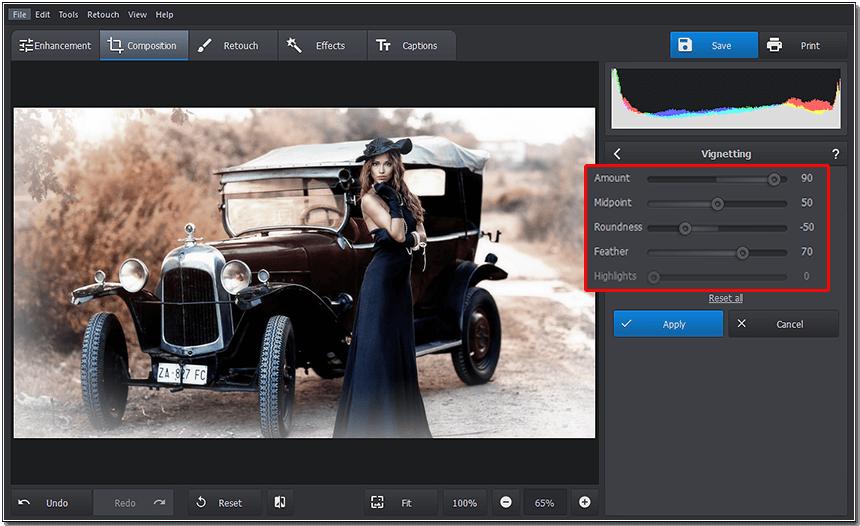Switch to the Captions tab
Image resolution: width=860 pixels, height=526 pixels.
[411, 46]
